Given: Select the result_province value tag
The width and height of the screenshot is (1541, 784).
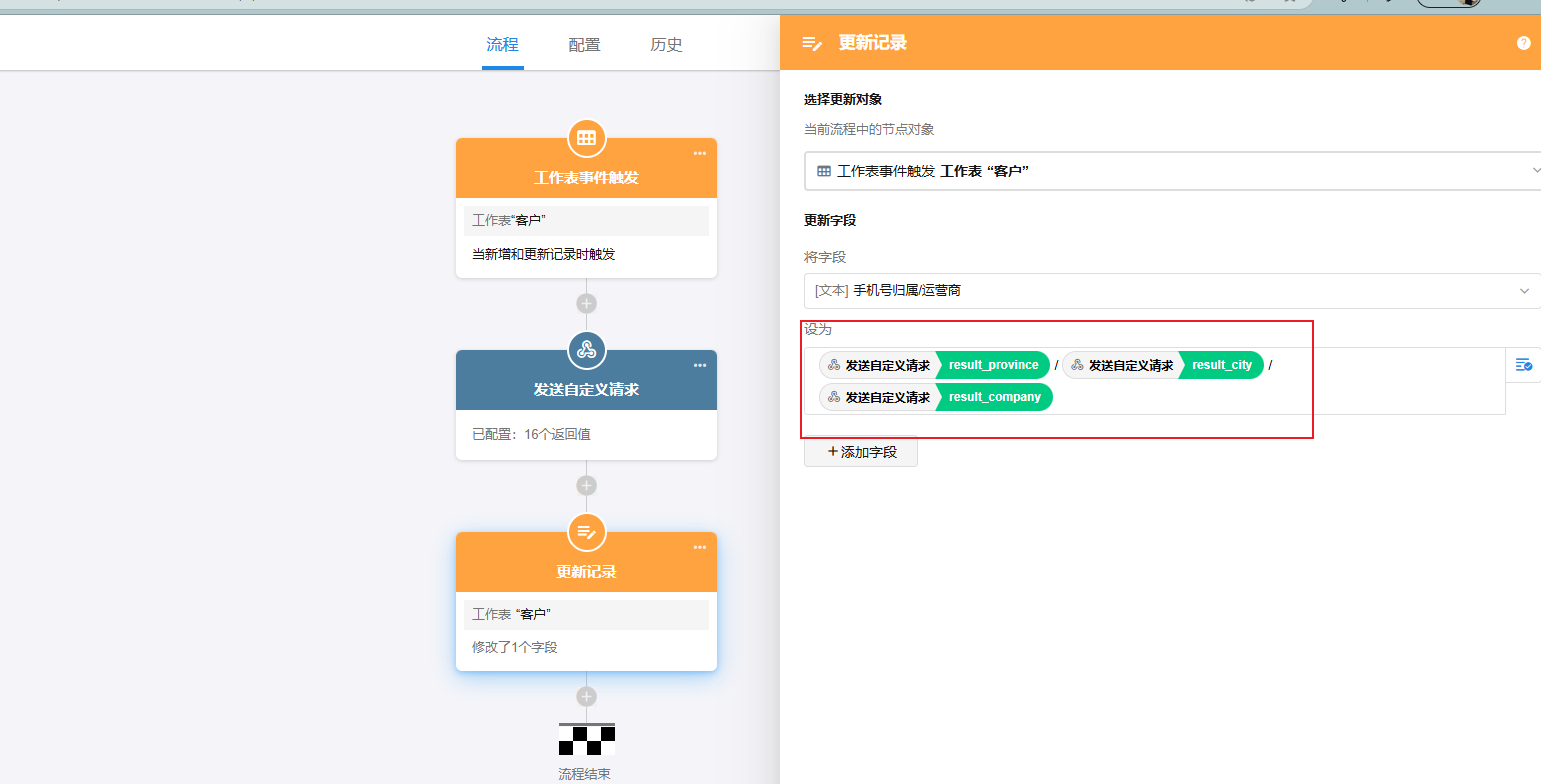Looking at the screenshot, I should [993, 365].
